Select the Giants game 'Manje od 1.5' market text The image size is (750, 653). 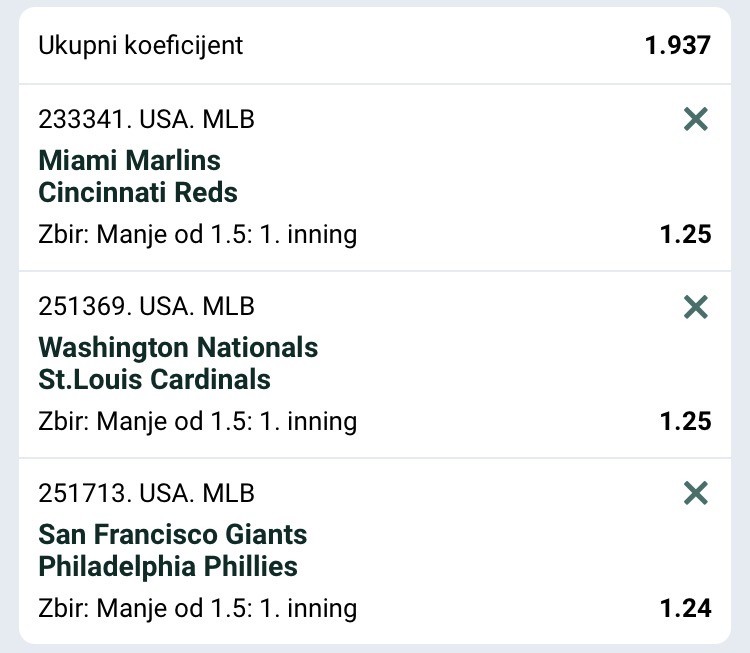pos(197,608)
